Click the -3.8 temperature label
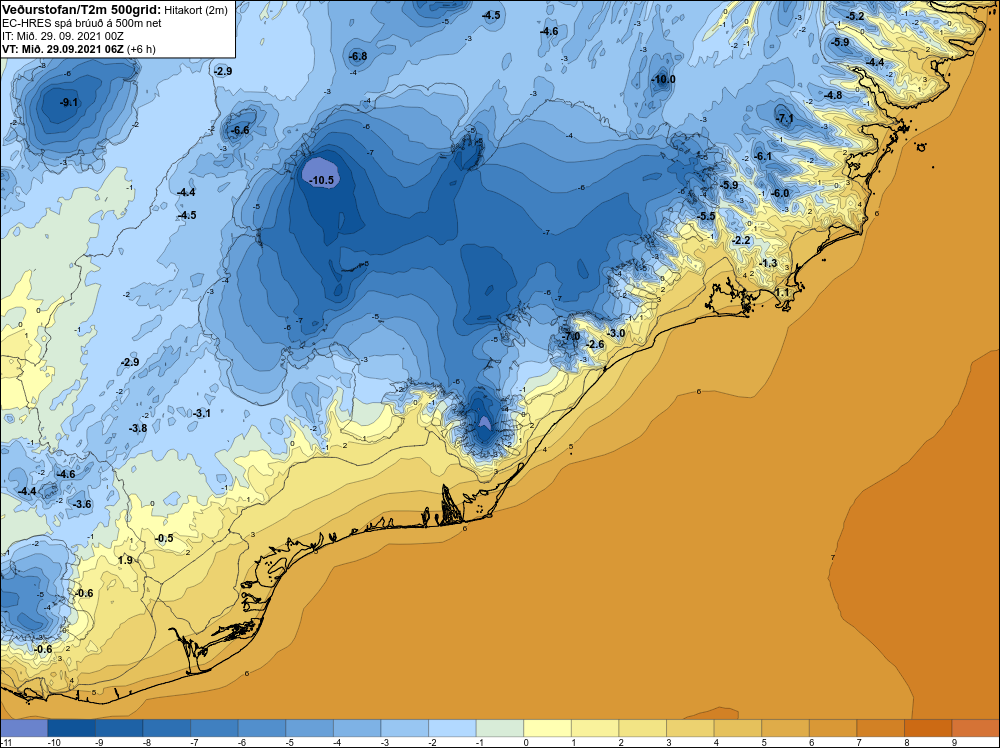This screenshot has height=748, width=1000. [138, 429]
